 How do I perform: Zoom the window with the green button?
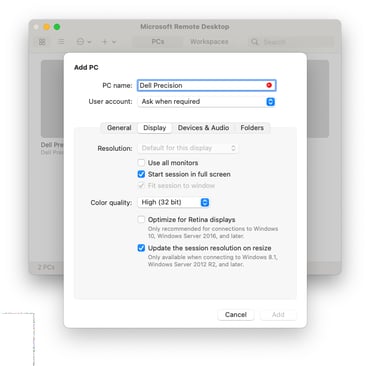[x=57, y=27]
